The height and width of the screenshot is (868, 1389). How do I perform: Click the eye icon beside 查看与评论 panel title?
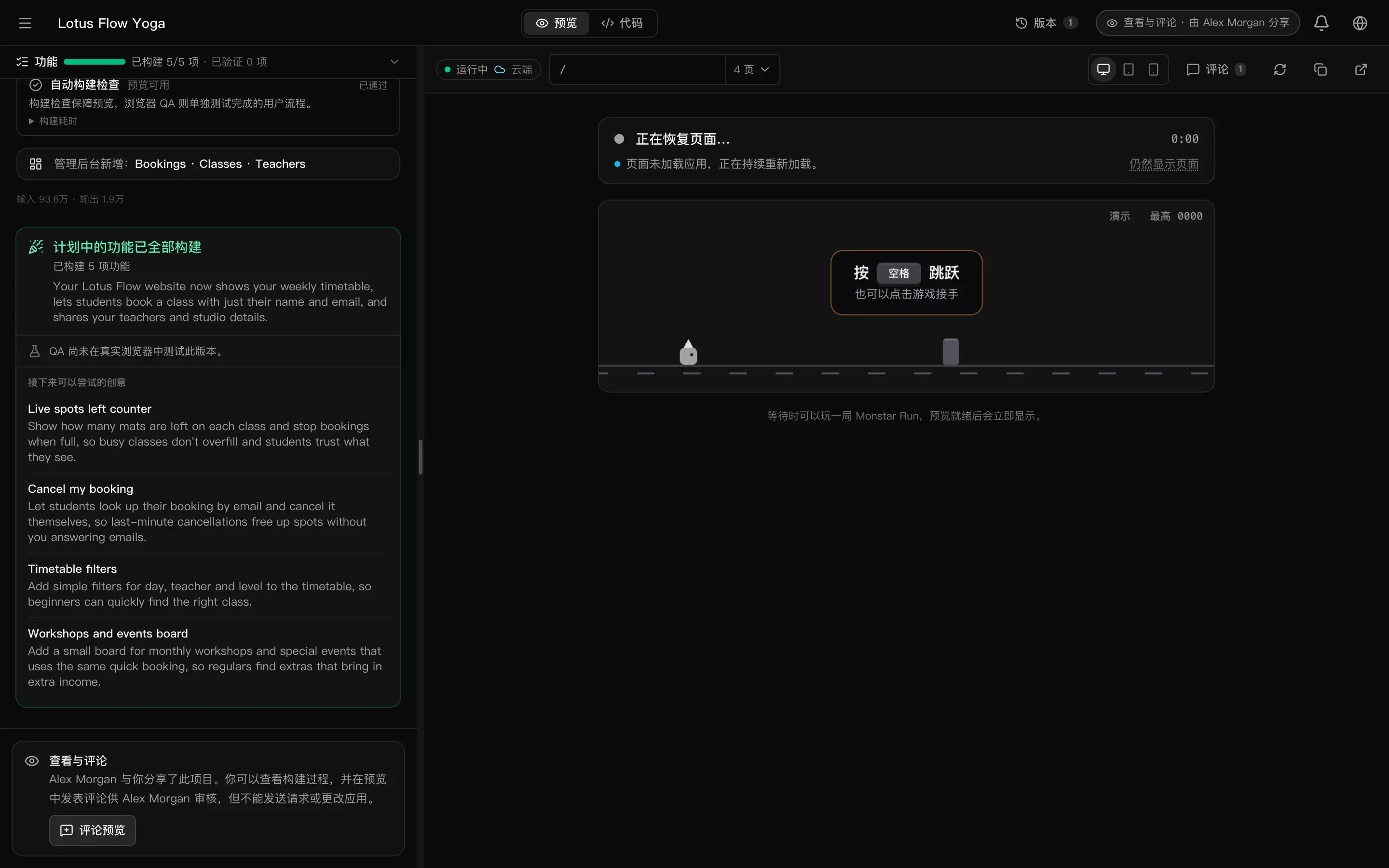tap(32, 760)
